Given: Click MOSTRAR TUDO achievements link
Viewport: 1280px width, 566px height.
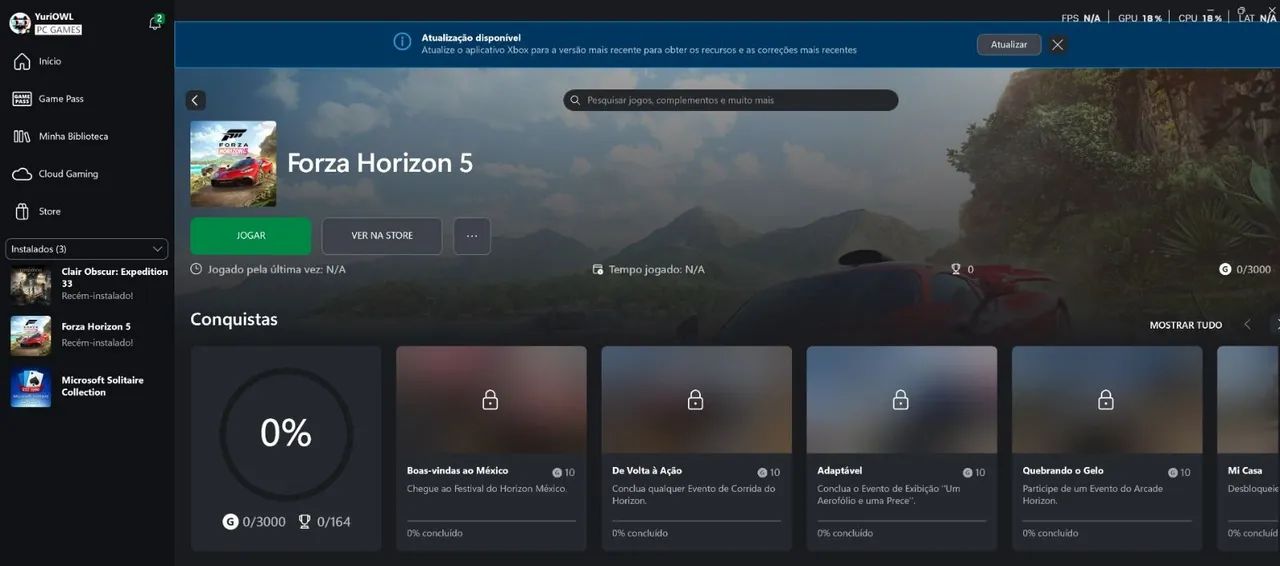Looking at the screenshot, I should coord(1186,325).
